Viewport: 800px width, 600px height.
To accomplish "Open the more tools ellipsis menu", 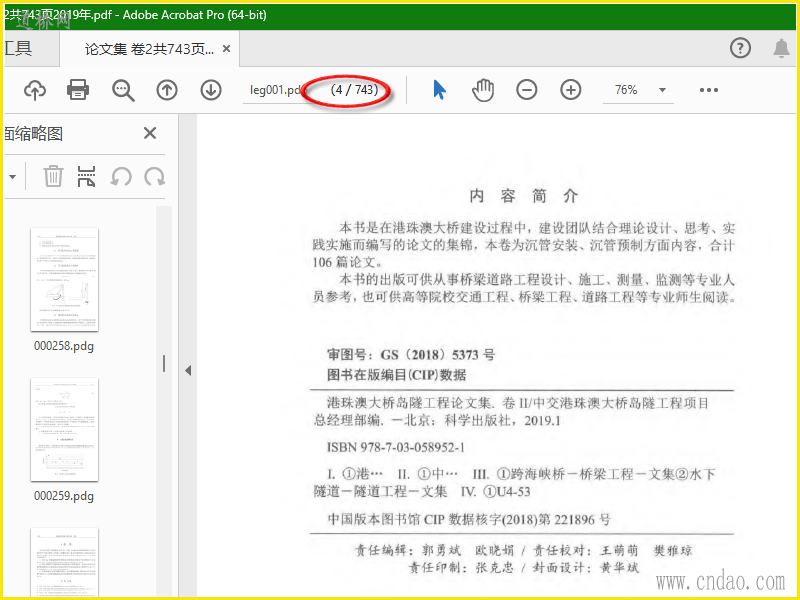I will pos(709,90).
